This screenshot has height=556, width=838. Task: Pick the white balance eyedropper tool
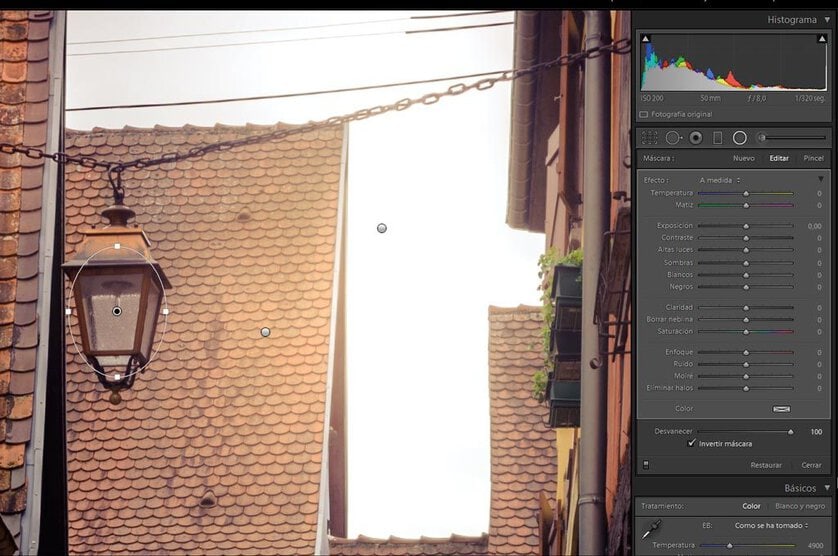tap(651, 529)
